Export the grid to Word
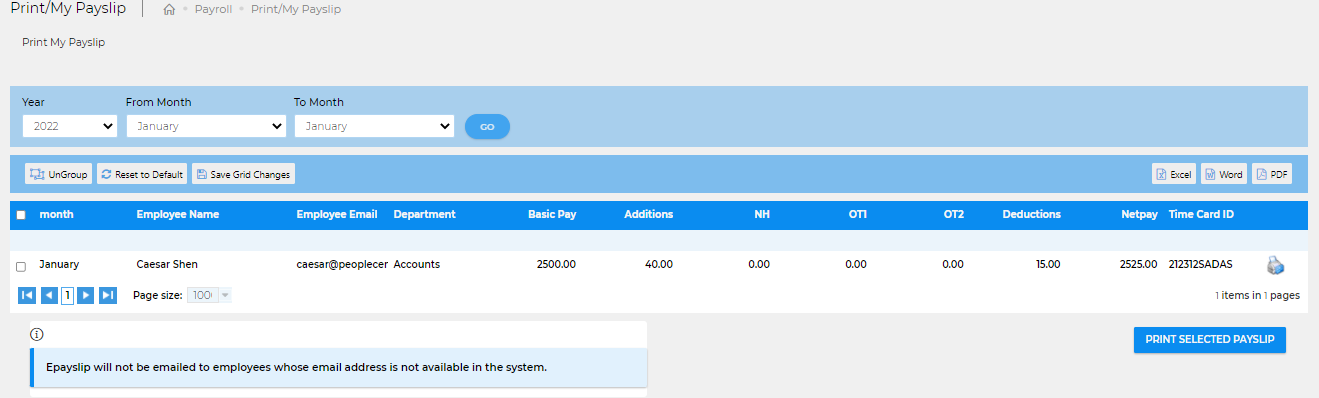Image resolution: width=1319 pixels, height=398 pixels. coord(1224,174)
